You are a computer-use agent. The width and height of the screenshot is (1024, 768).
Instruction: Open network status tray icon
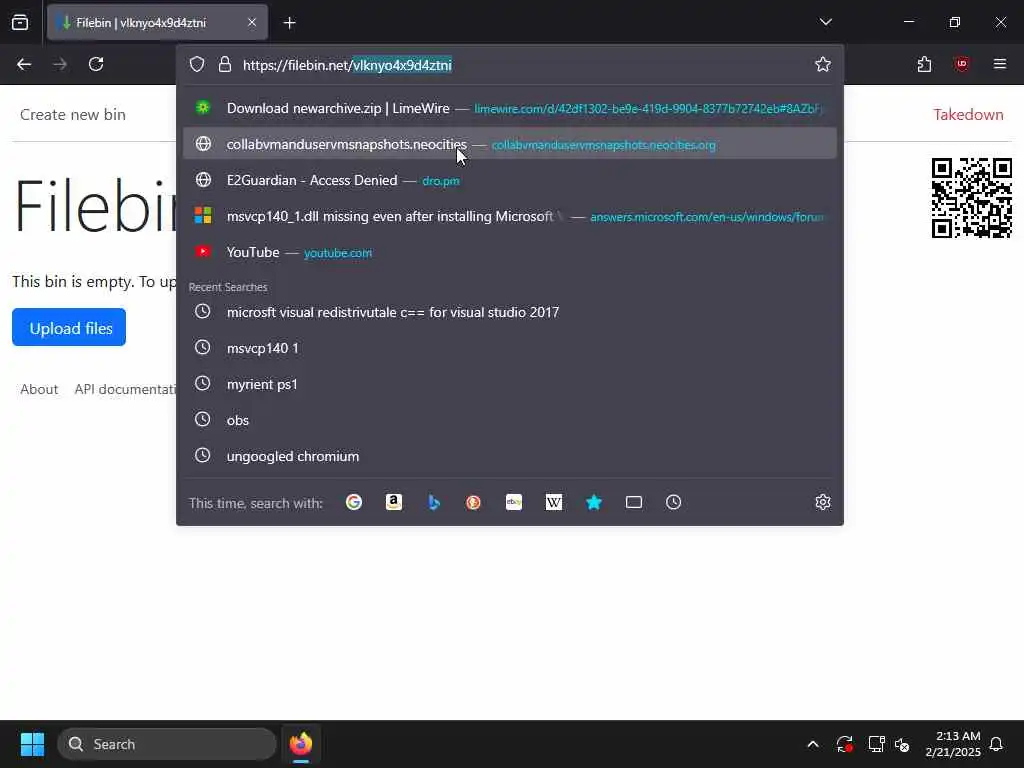tap(876, 744)
